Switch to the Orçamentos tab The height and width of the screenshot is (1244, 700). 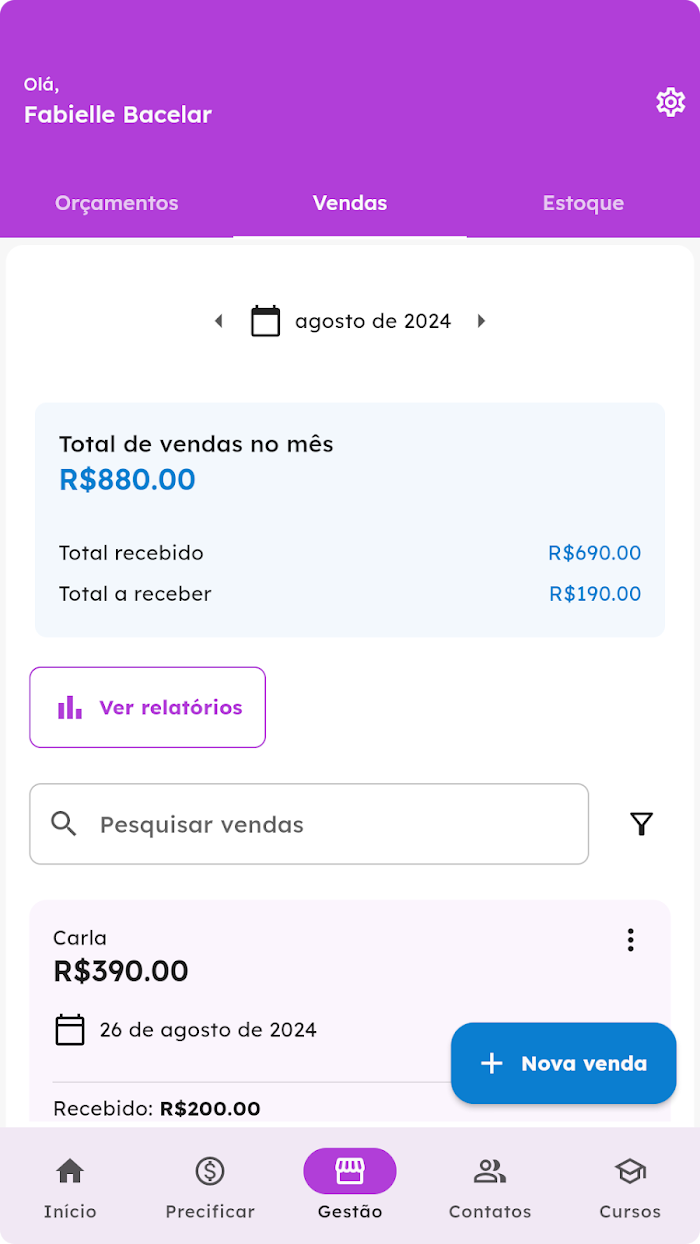pyautogui.click(x=117, y=203)
